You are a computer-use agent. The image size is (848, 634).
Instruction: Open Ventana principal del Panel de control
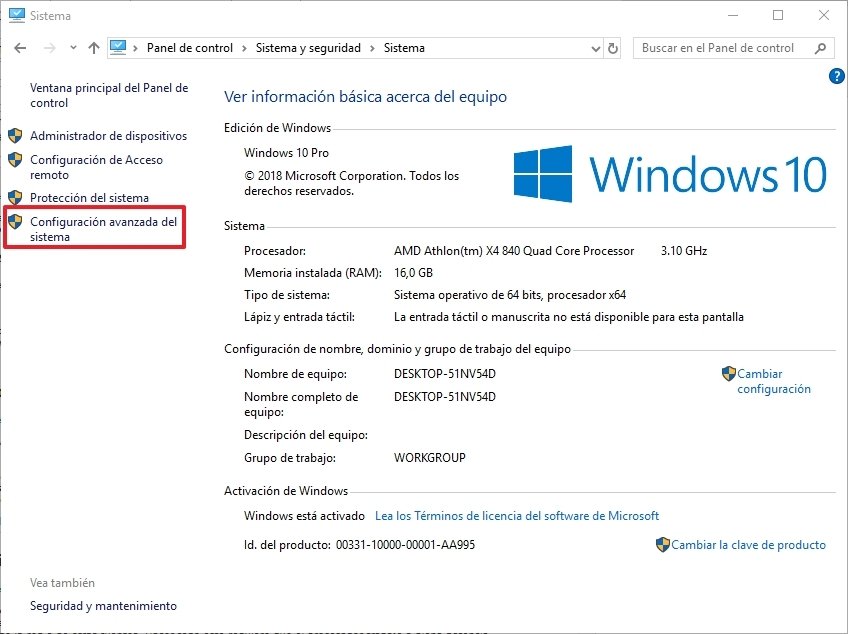point(109,95)
